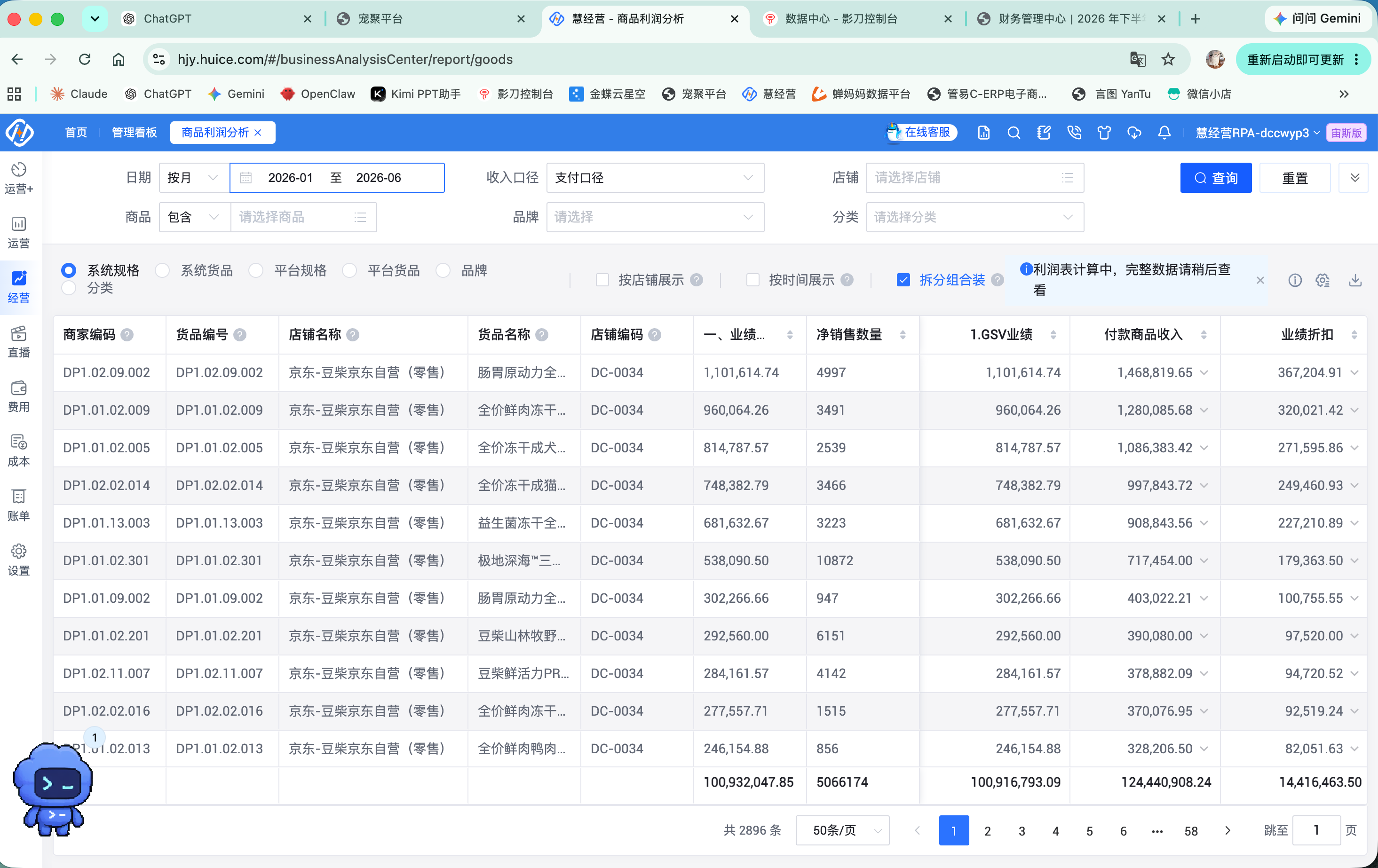Click the 查询 search button
Viewport: 1378px width, 868px height.
(1215, 177)
